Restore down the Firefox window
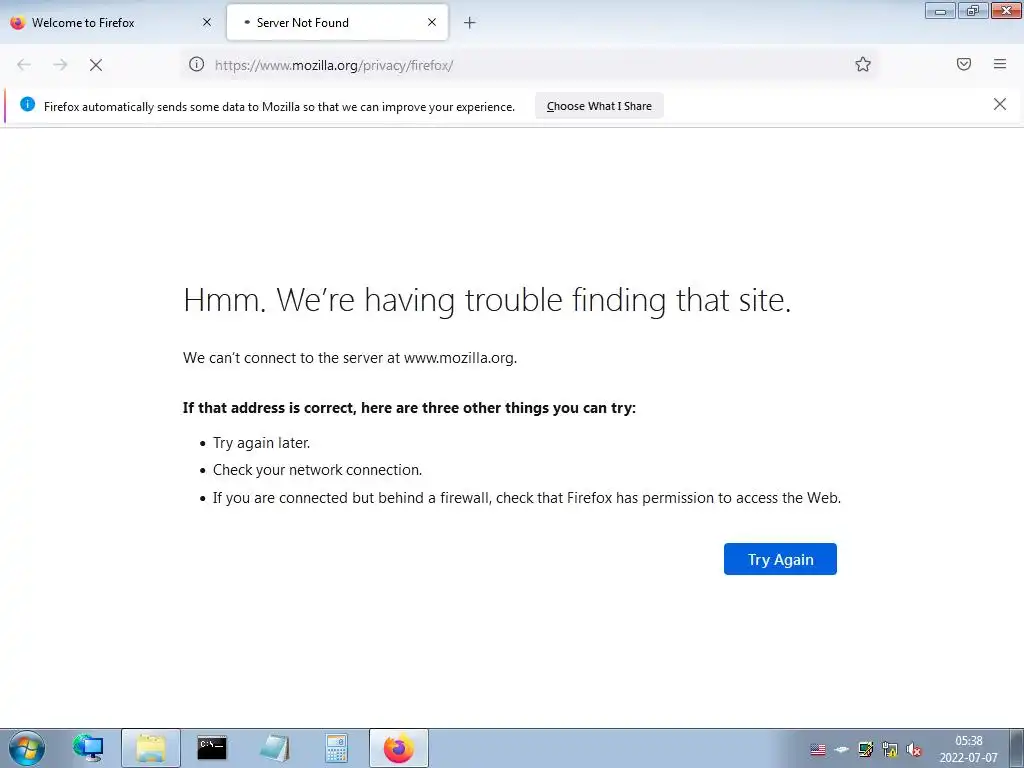 click(x=973, y=10)
